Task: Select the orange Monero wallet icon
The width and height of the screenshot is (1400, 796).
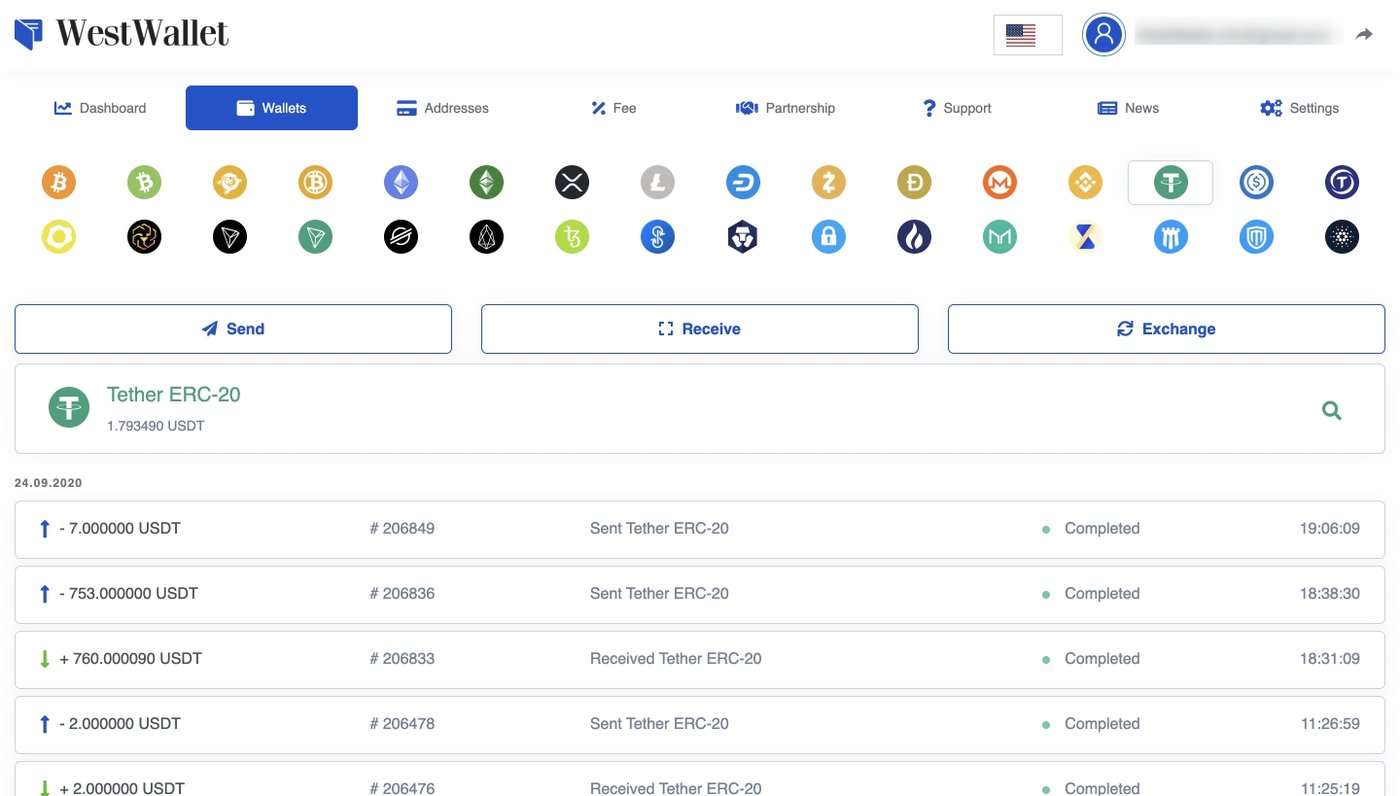Action: (x=999, y=183)
